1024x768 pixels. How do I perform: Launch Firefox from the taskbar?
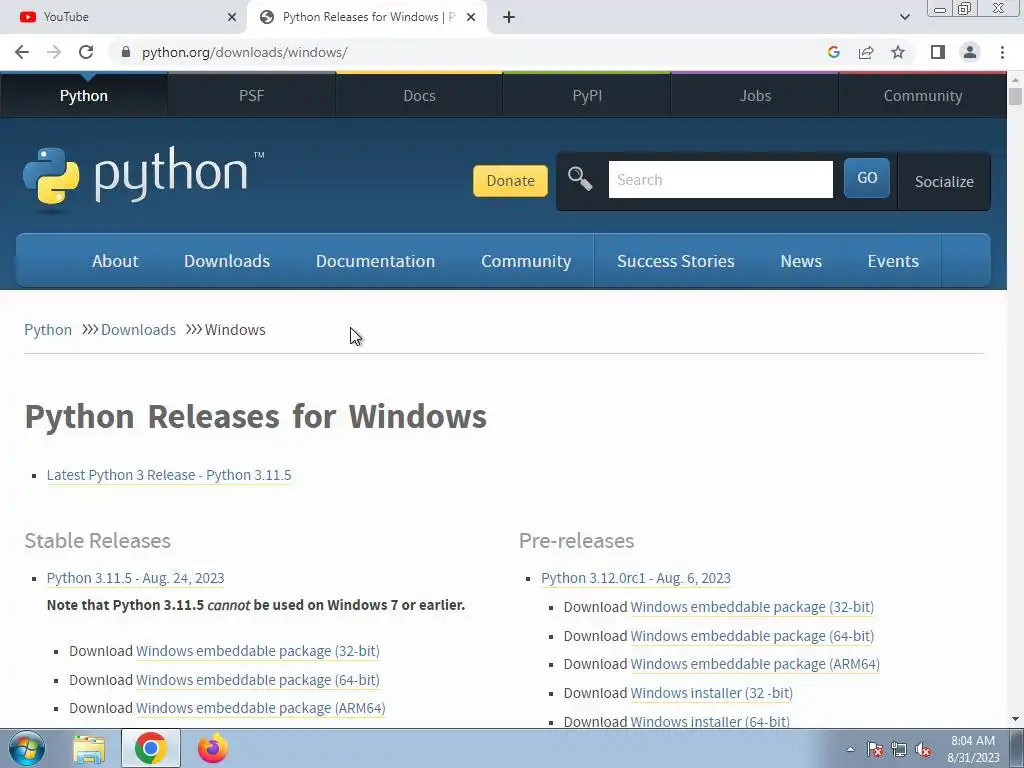[213, 748]
